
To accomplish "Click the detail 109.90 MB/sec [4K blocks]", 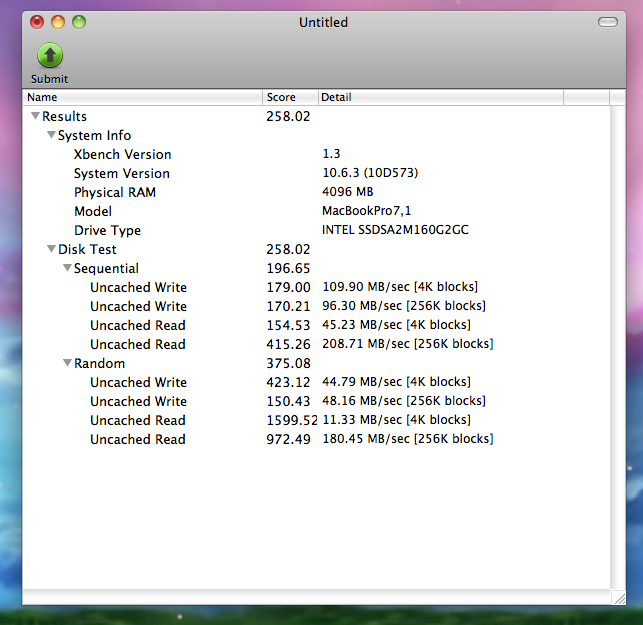I will 400,287.
